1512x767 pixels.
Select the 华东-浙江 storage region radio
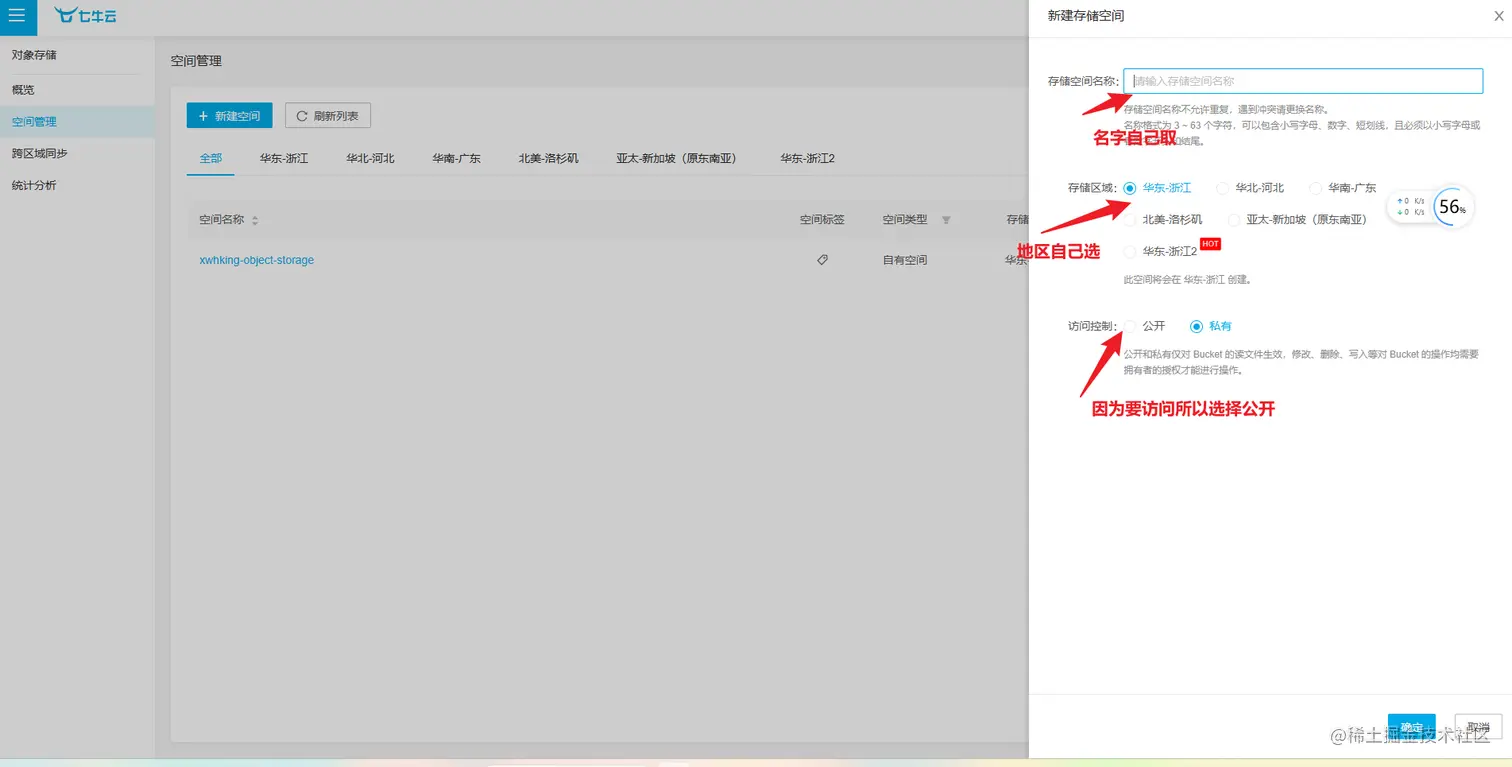1130,188
